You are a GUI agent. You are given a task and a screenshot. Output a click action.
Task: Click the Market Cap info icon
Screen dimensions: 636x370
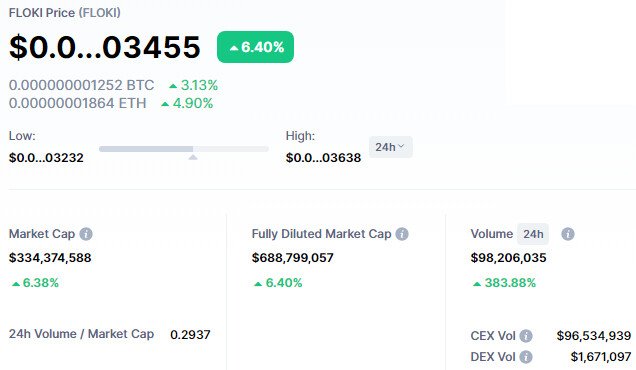86,234
